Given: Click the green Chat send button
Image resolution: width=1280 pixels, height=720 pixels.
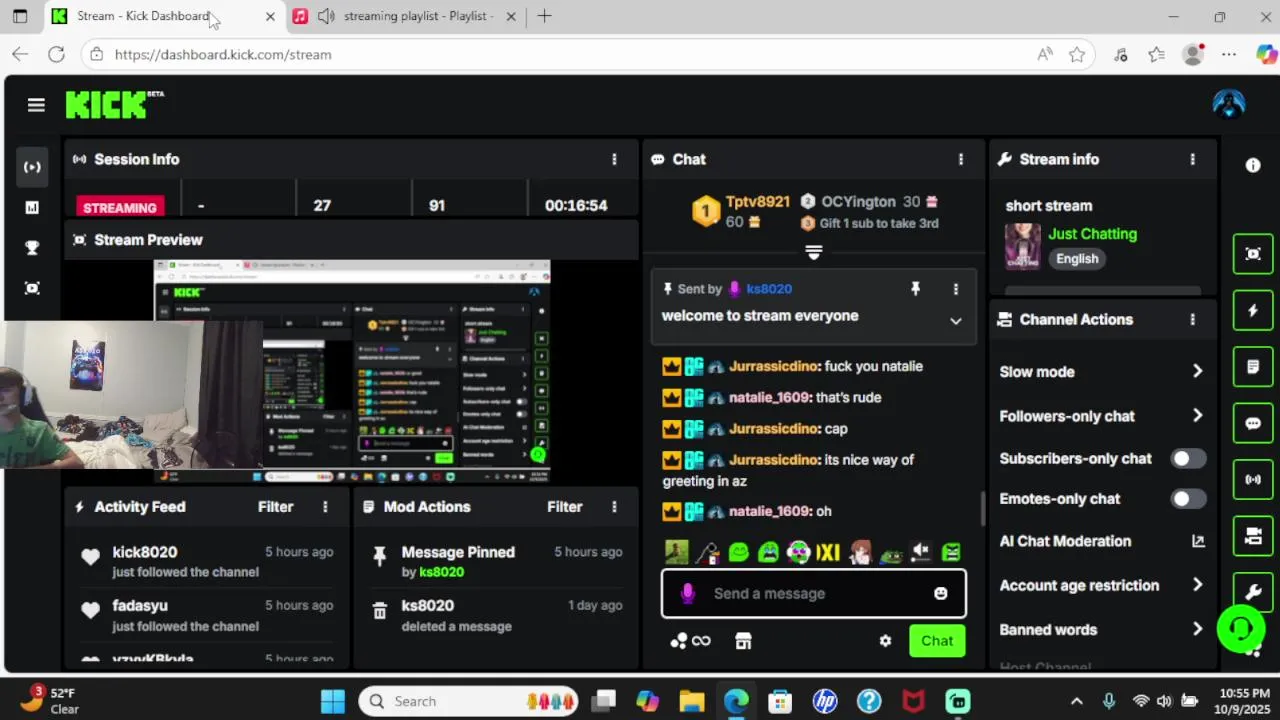Looking at the screenshot, I should tap(937, 641).
